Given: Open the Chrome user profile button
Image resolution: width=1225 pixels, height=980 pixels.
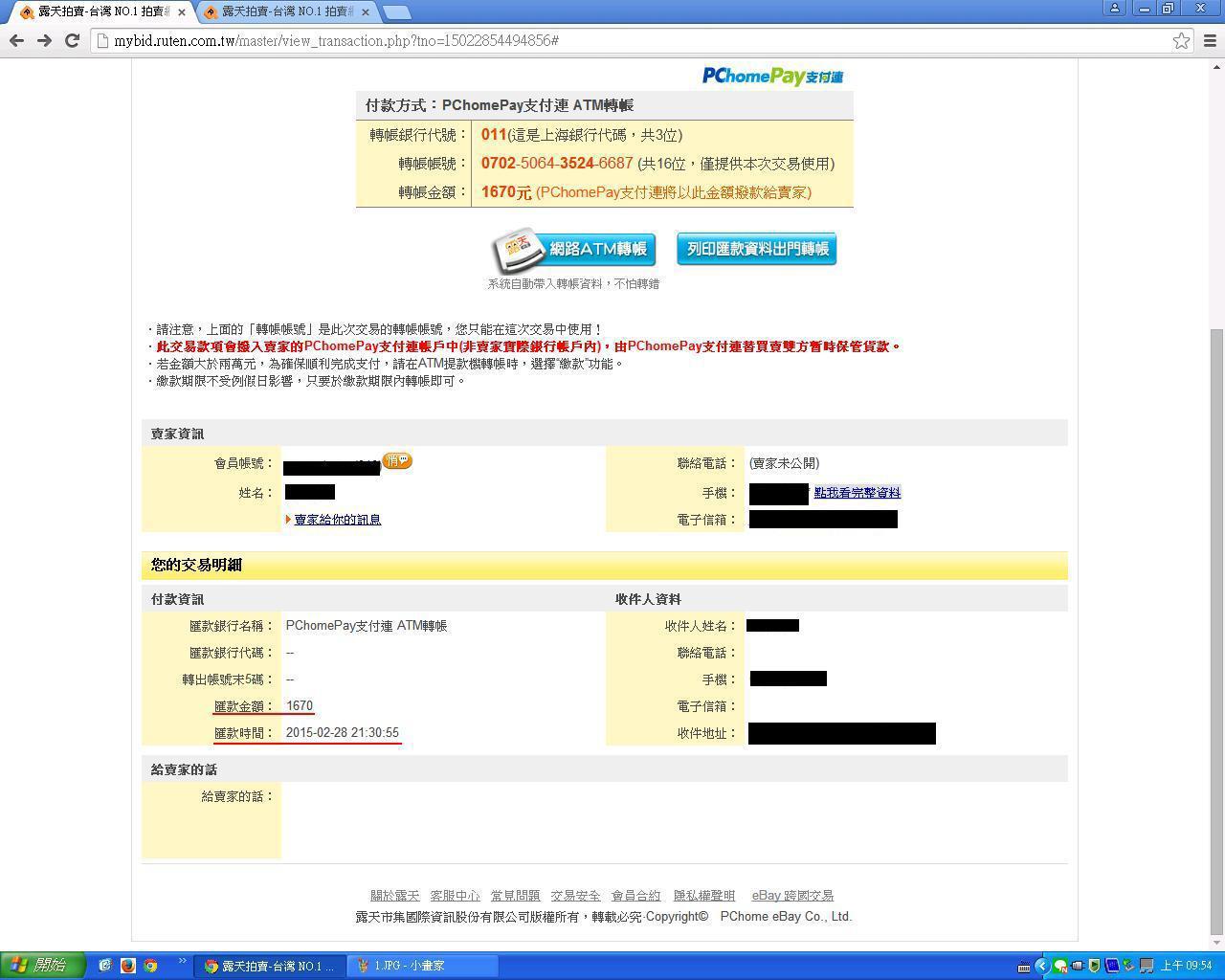Looking at the screenshot, I should coord(1114,8).
